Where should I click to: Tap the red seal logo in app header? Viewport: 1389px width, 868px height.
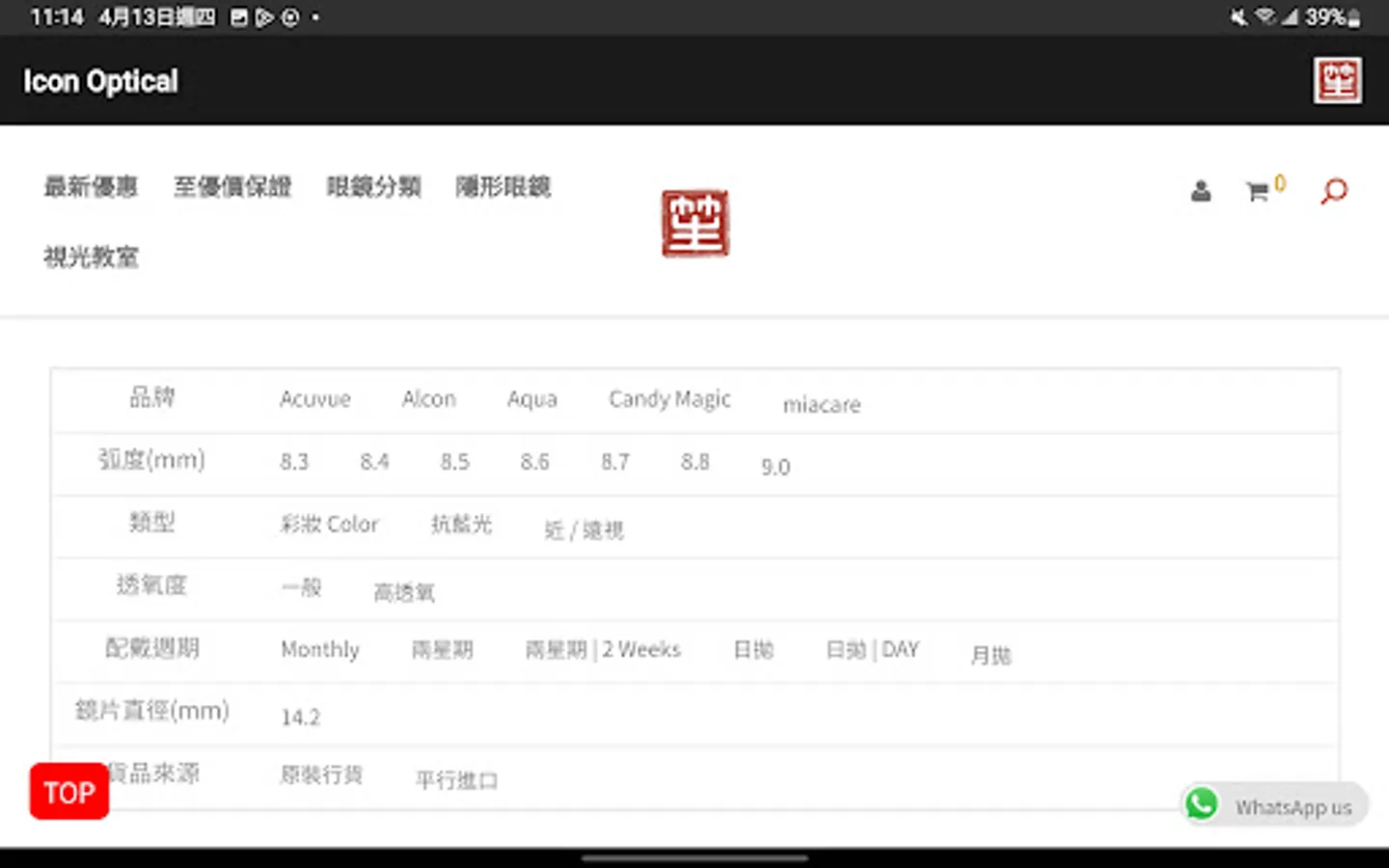coord(1338,80)
